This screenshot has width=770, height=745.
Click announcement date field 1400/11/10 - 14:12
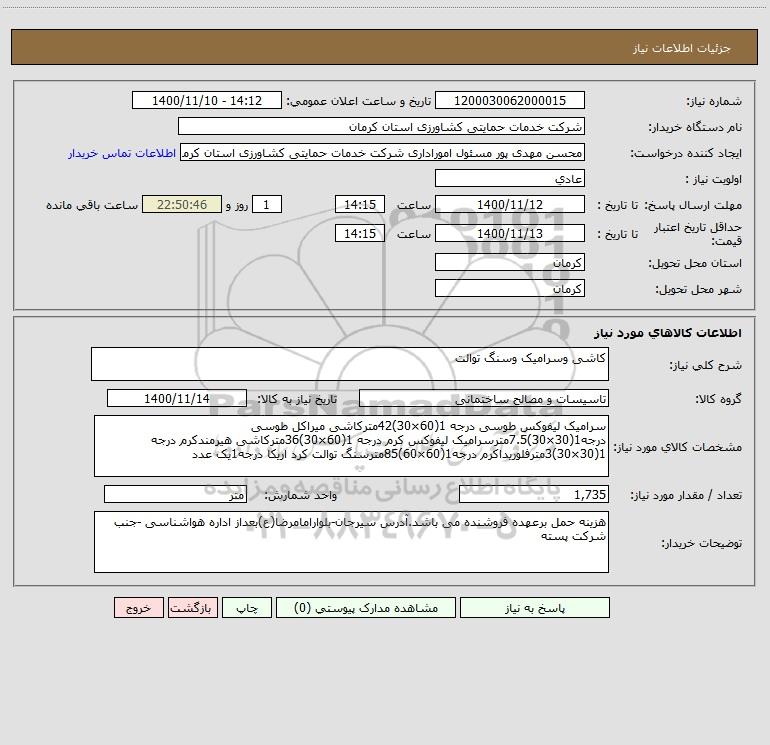[x=207, y=101]
